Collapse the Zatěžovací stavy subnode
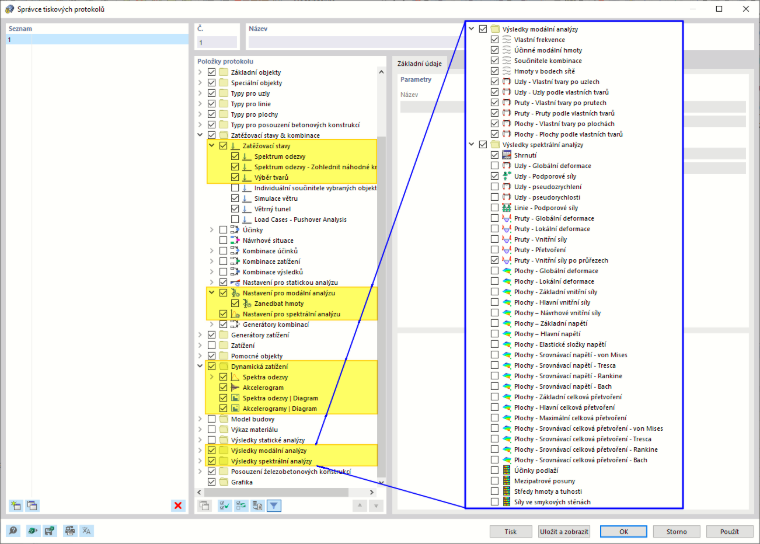760x544 pixels. tap(212, 145)
